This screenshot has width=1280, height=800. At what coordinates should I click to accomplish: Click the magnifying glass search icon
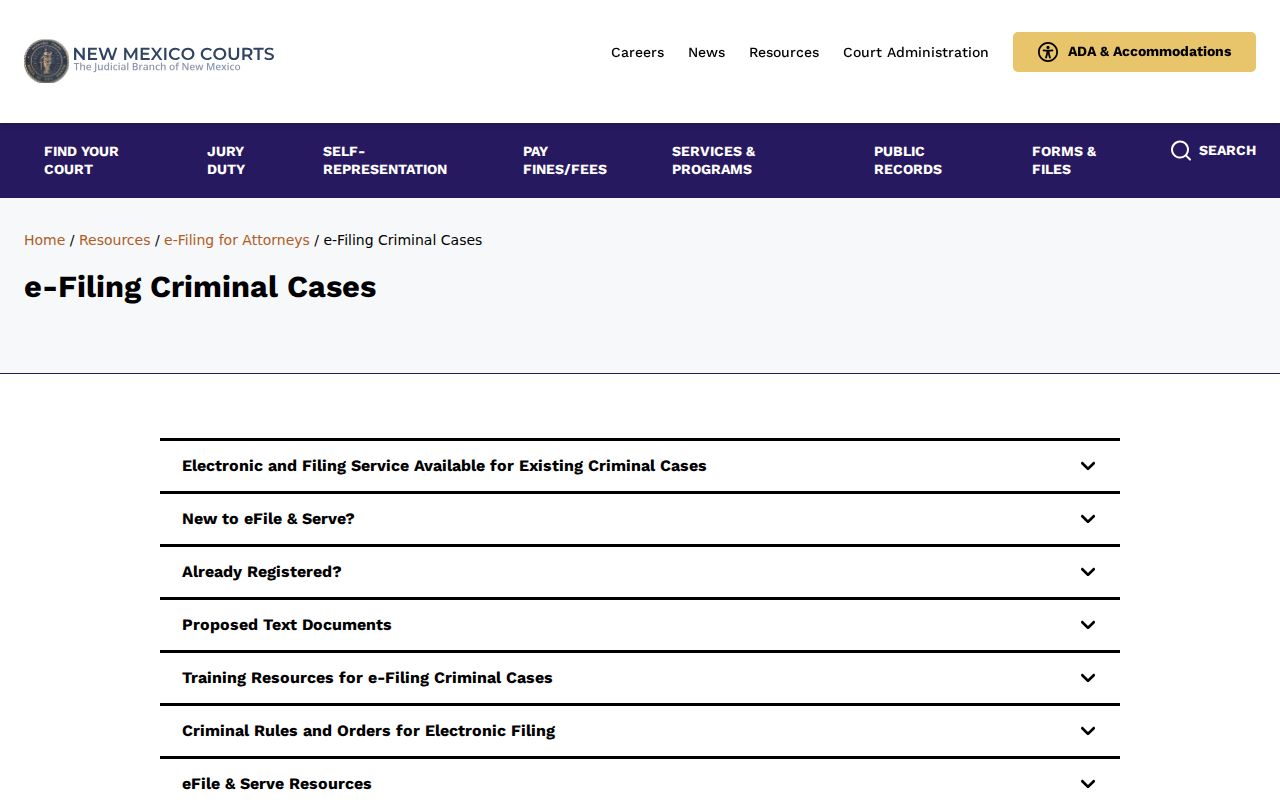(1181, 151)
